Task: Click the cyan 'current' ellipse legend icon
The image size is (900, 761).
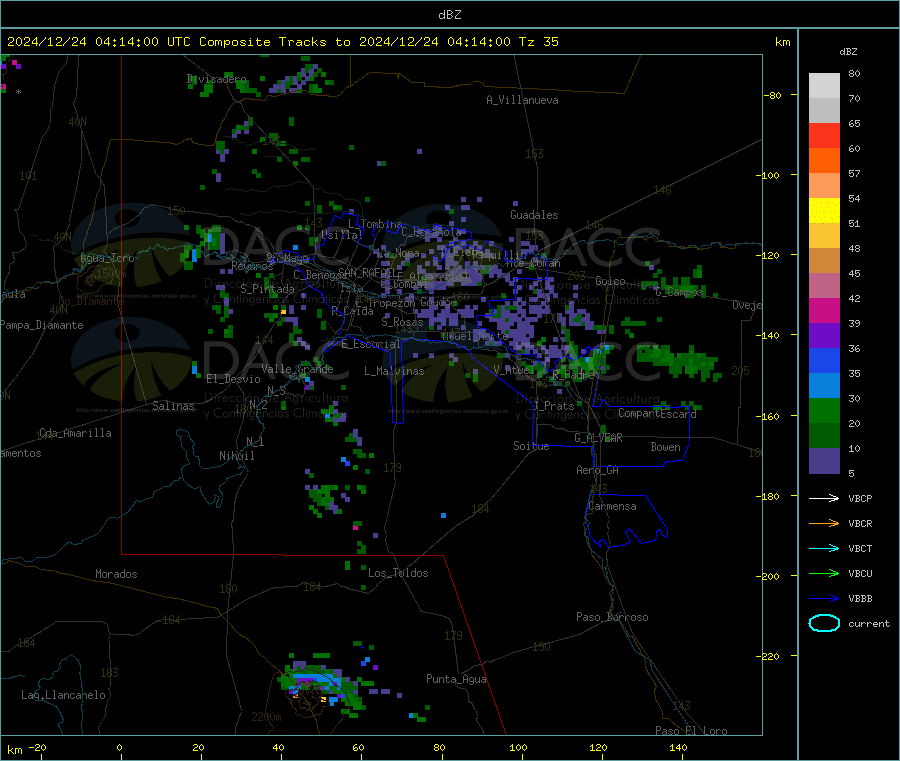Action: click(x=824, y=623)
